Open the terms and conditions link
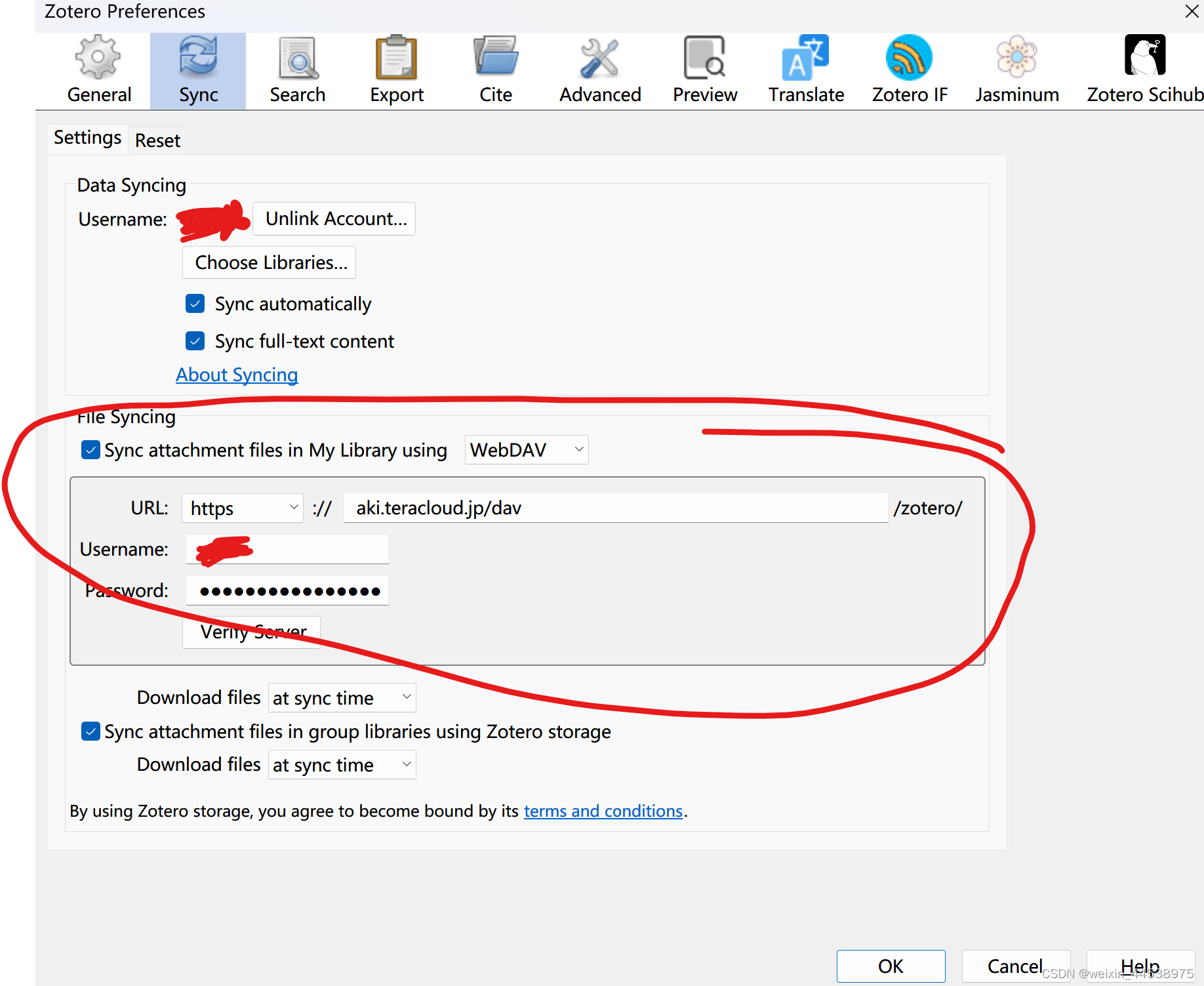 (x=603, y=811)
